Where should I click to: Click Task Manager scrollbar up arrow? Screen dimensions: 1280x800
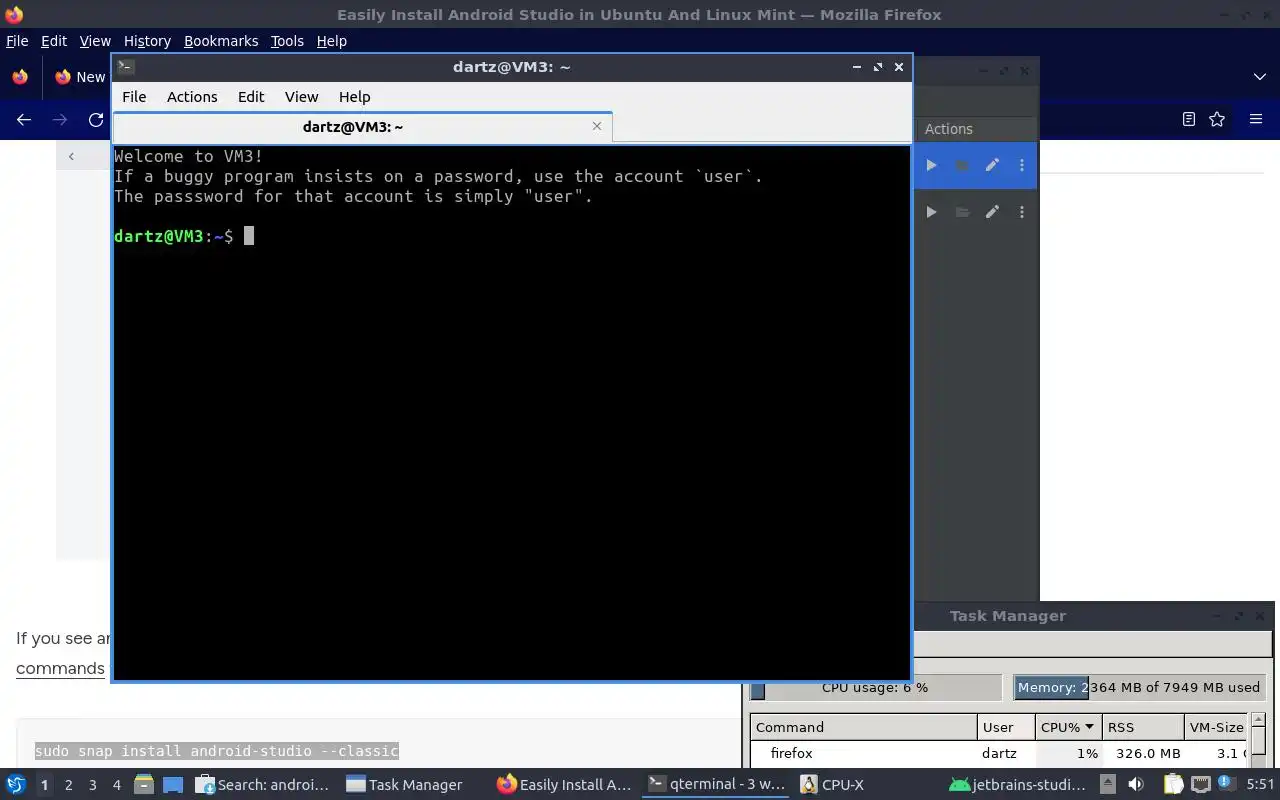[x=1258, y=720]
